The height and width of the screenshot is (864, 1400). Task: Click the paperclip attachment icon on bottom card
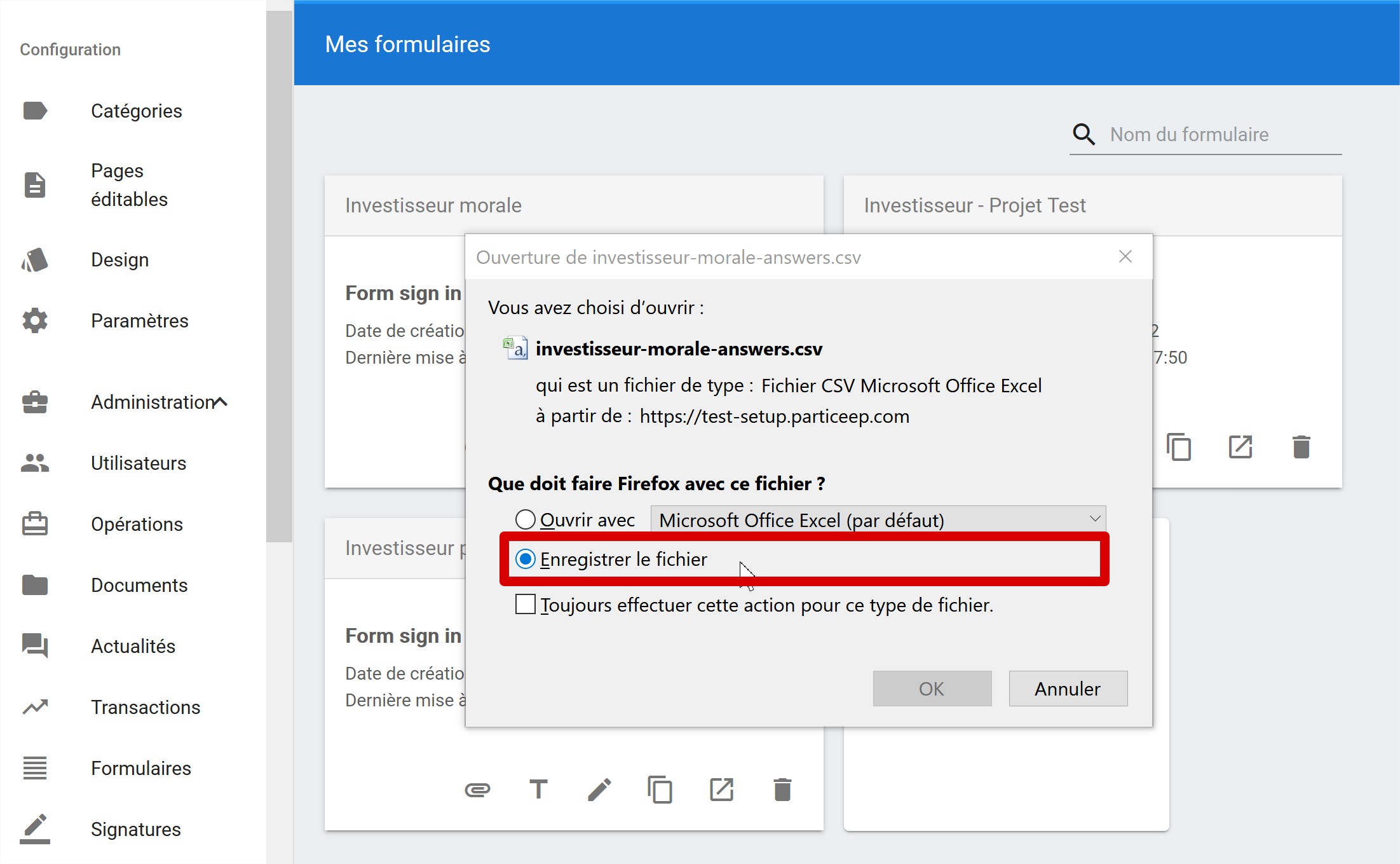click(477, 790)
